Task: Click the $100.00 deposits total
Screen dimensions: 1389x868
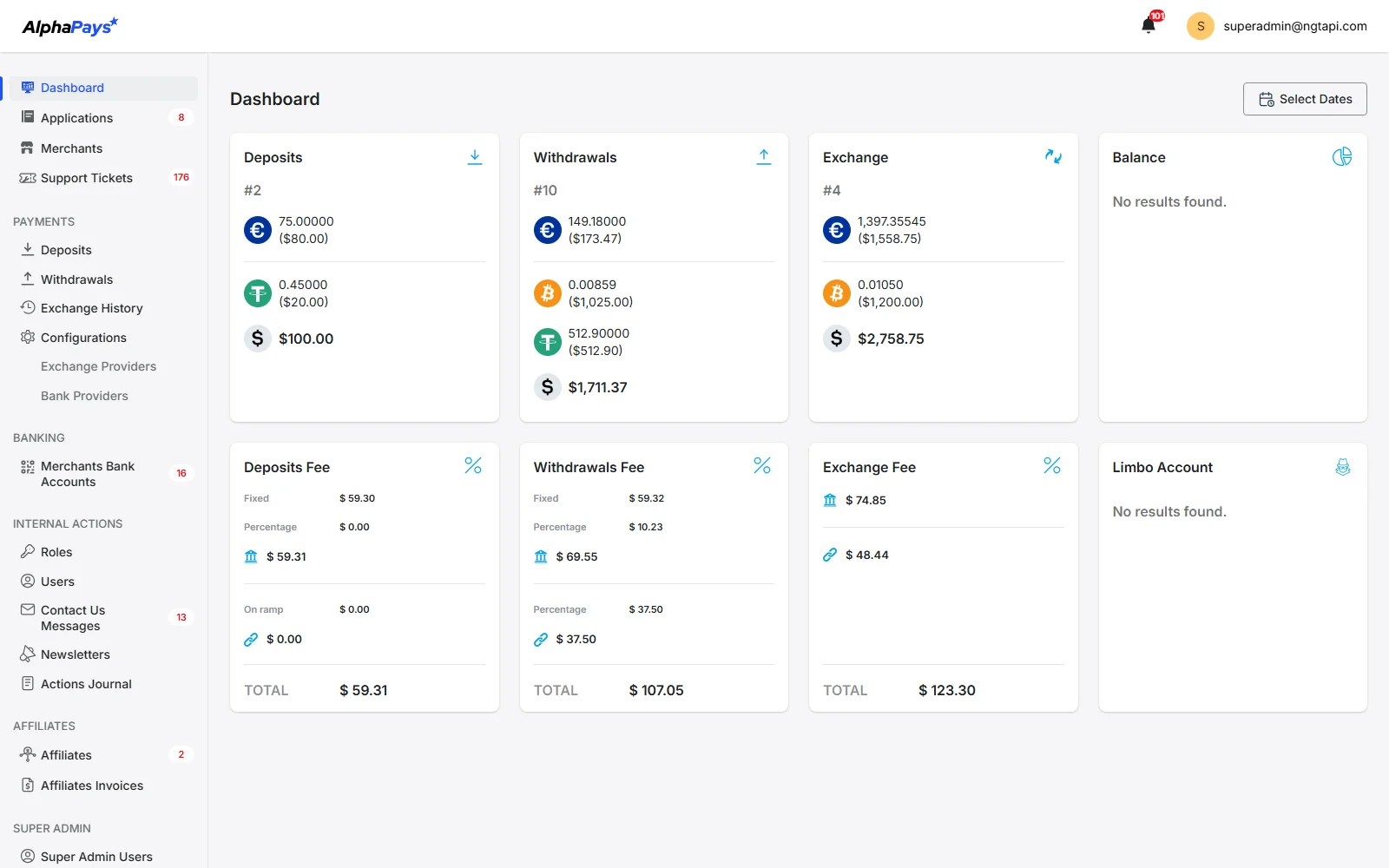Action: click(306, 339)
